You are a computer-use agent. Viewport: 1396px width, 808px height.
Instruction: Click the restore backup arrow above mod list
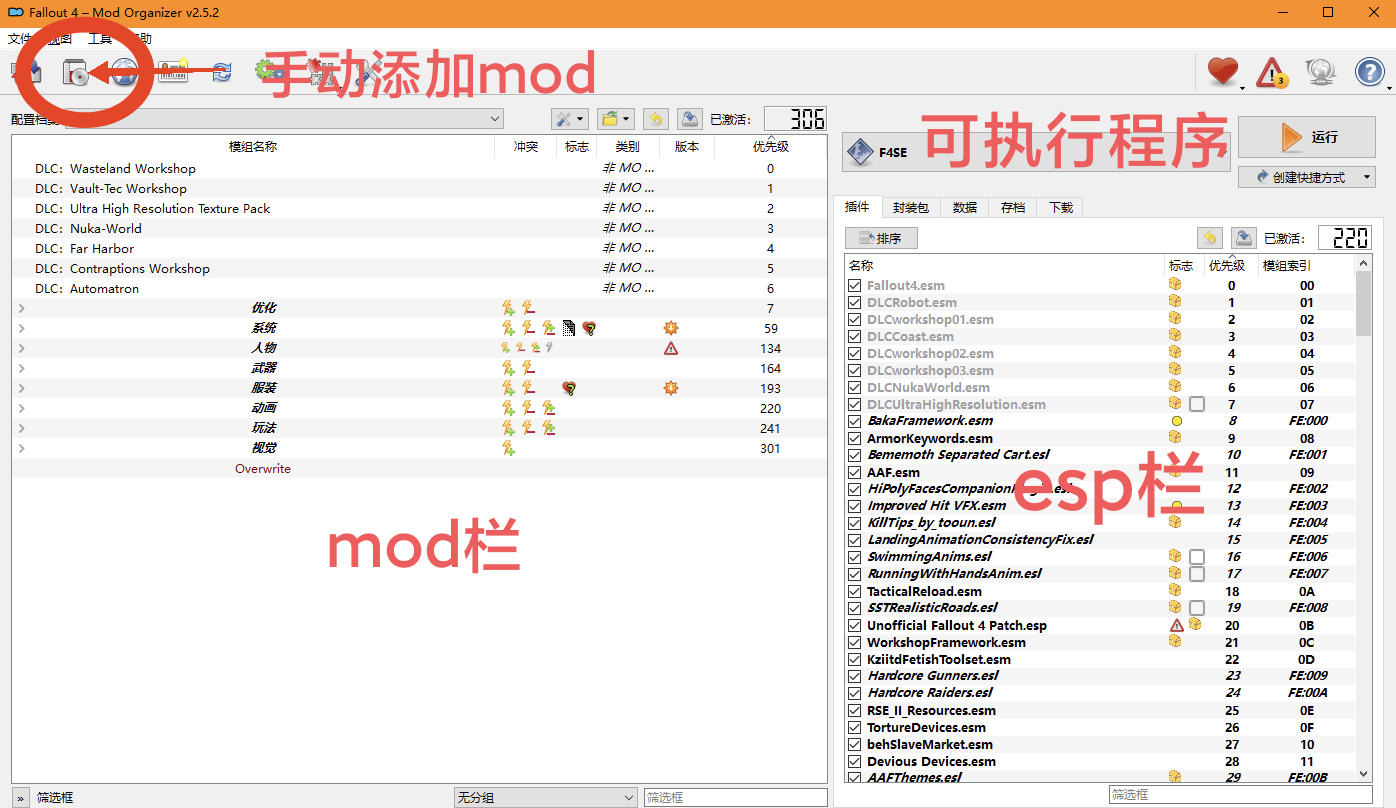pos(655,120)
